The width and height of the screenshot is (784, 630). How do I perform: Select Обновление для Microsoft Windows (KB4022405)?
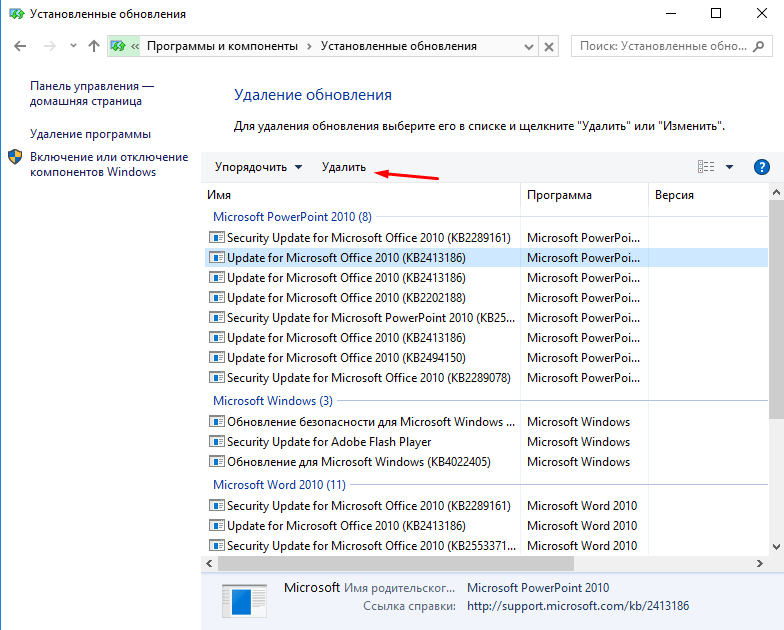tap(486, 462)
